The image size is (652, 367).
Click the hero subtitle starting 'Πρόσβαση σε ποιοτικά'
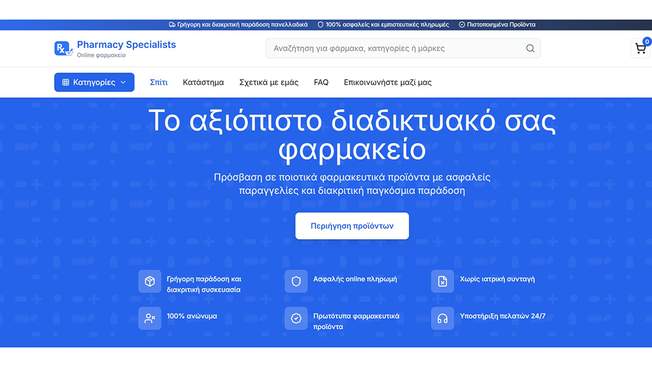click(352, 184)
